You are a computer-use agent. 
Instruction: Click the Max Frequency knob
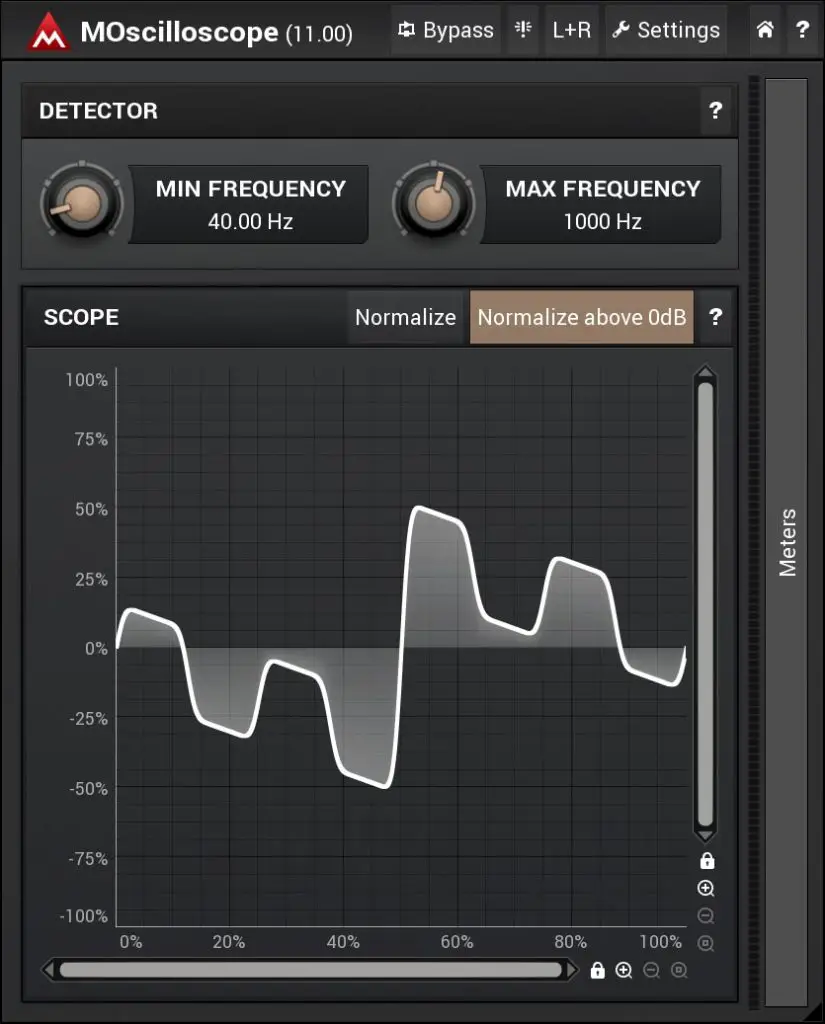tap(434, 202)
